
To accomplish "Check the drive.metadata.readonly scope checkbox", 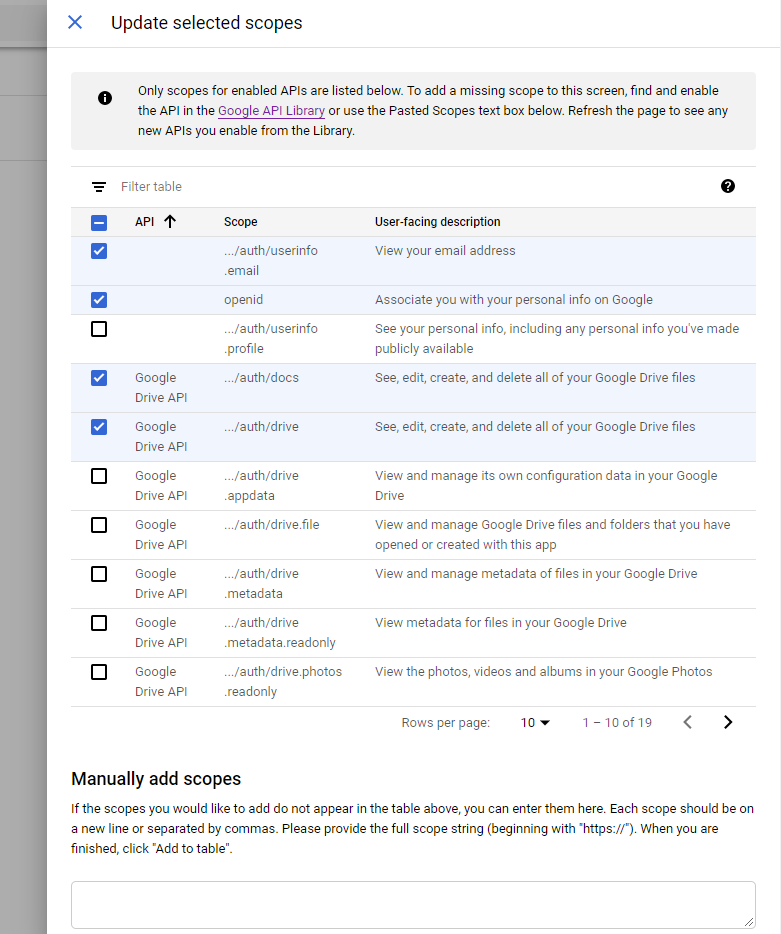I will tap(99, 623).
